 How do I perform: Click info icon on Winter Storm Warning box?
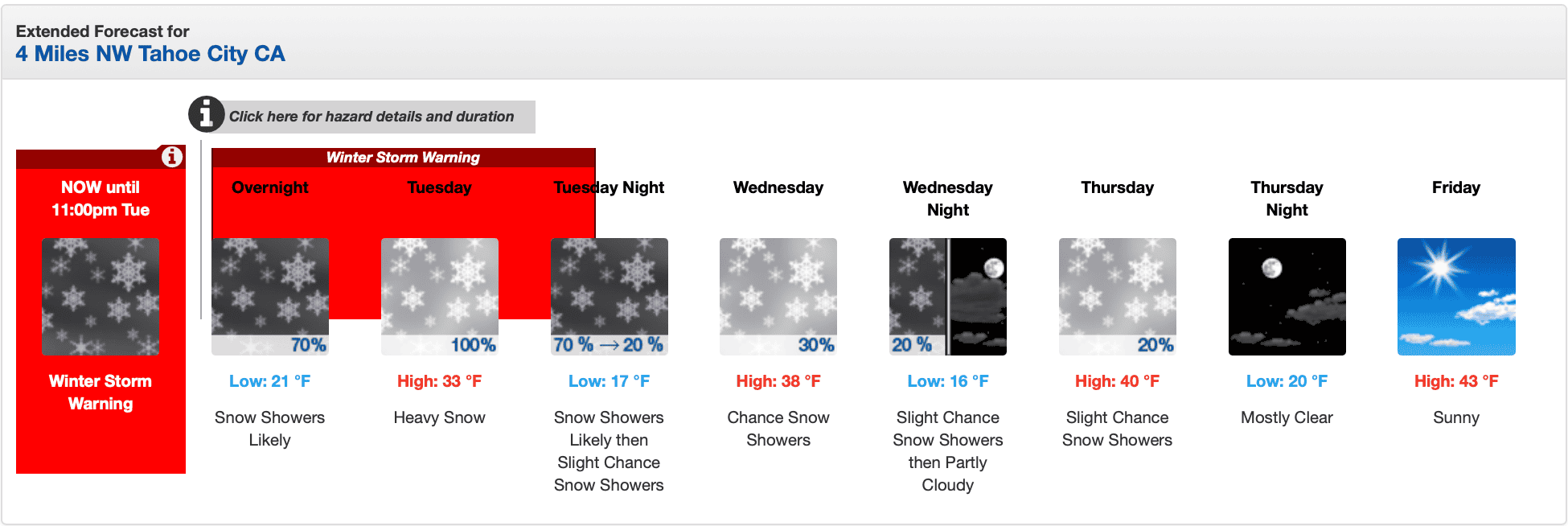coord(171,157)
